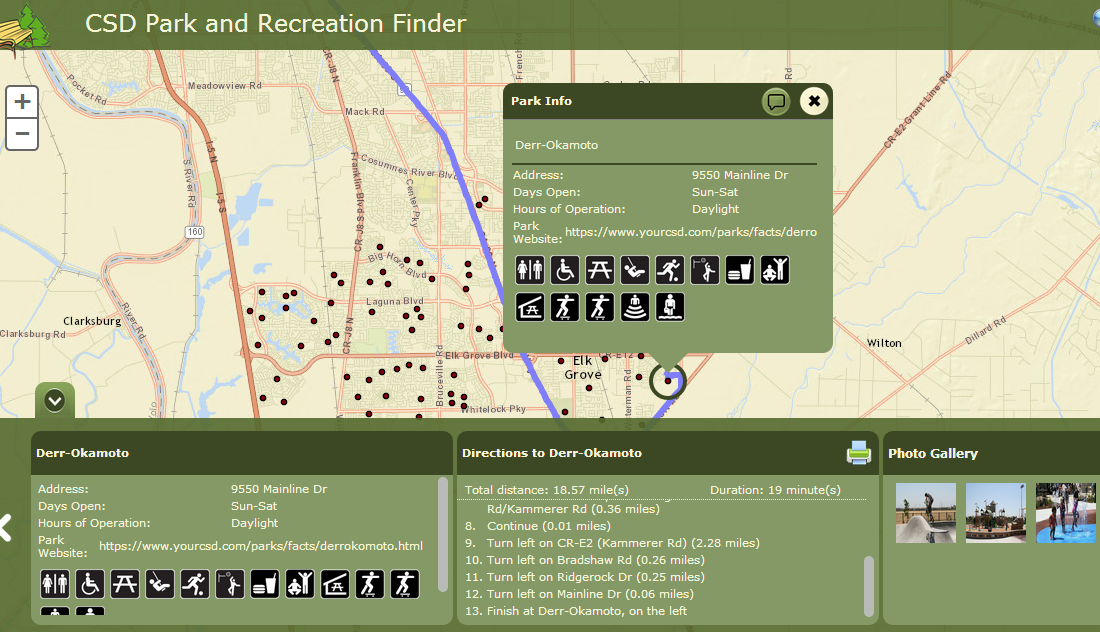Select the soccer field amenity icon

[x=669, y=269]
